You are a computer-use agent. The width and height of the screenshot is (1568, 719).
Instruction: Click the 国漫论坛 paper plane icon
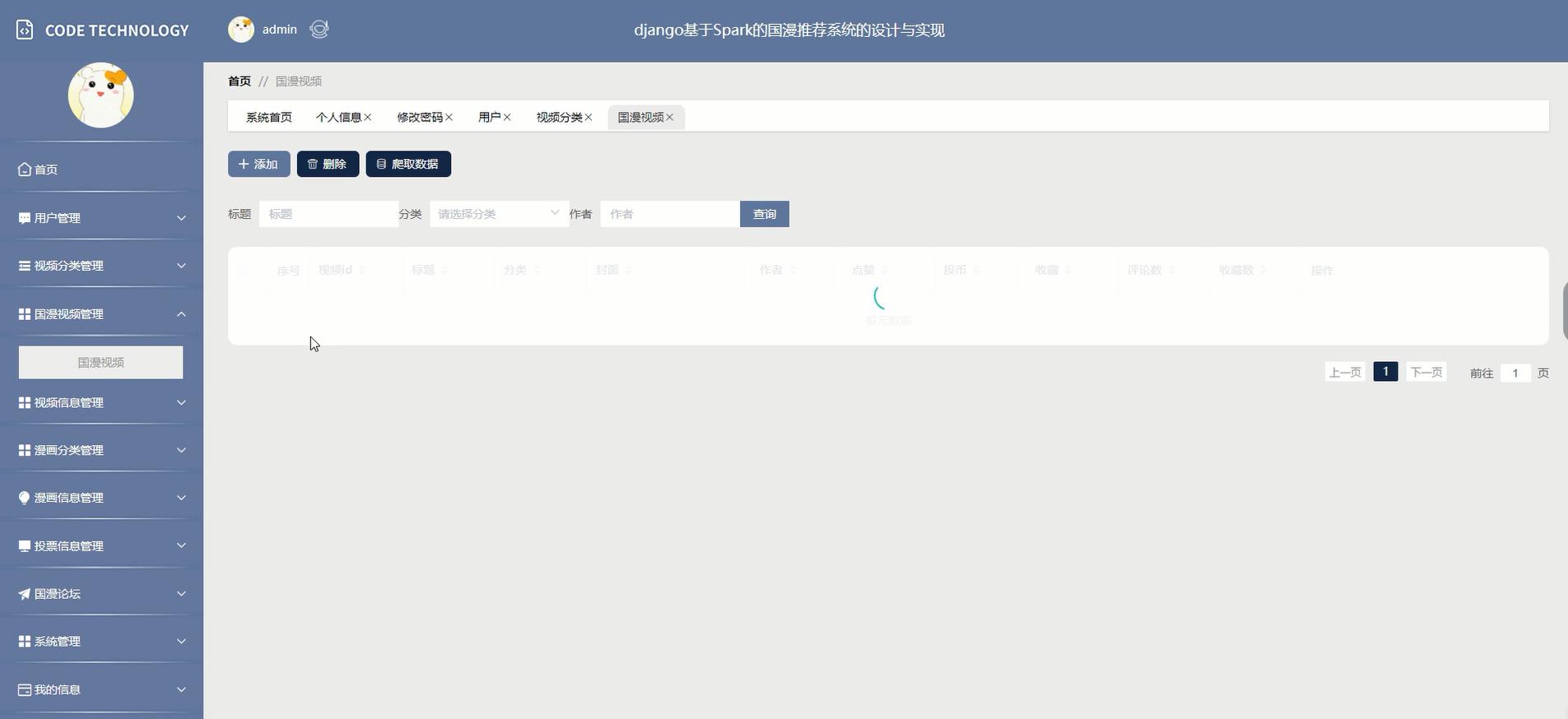coord(24,594)
